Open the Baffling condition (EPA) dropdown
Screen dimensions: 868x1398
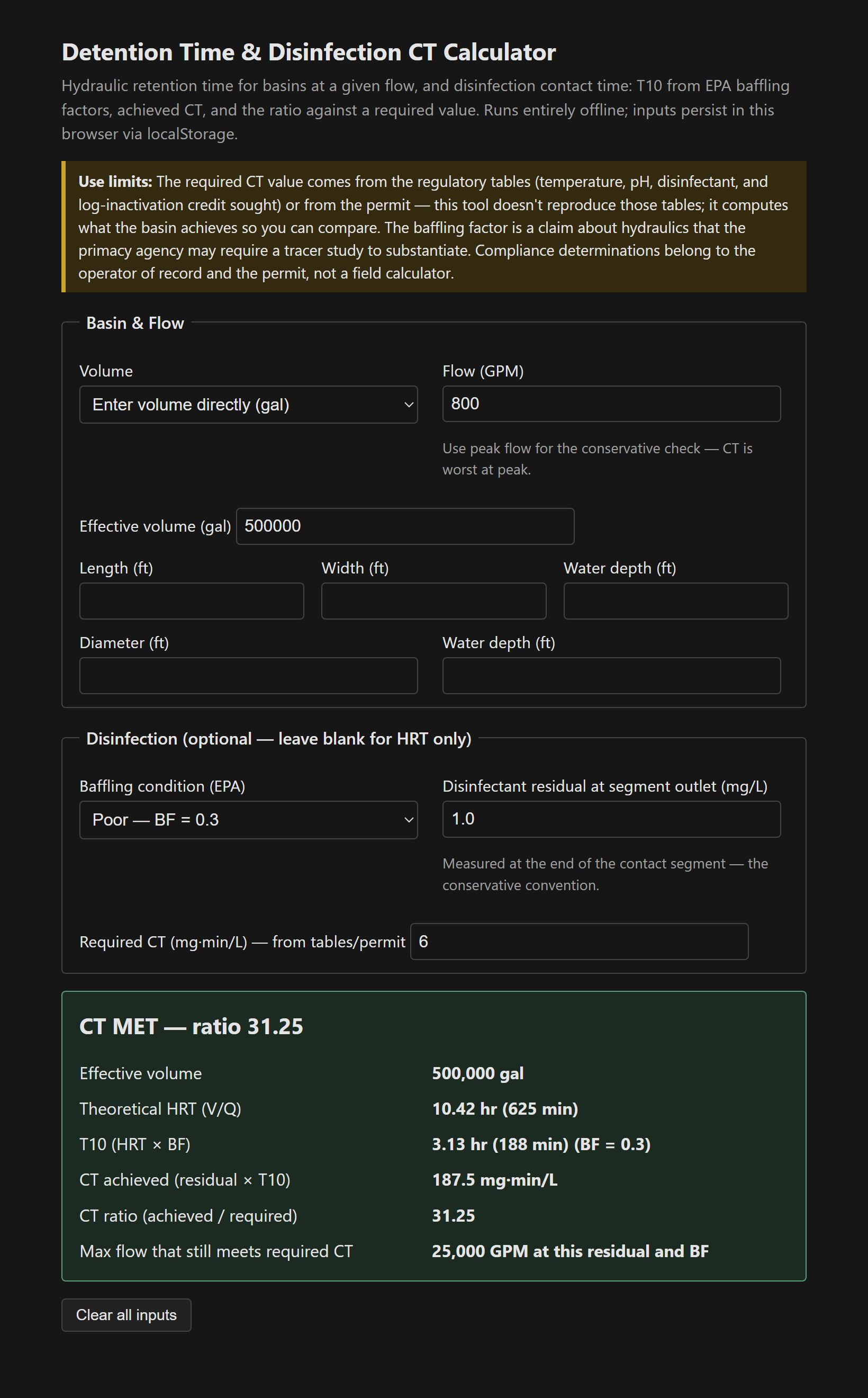coord(248,820)
